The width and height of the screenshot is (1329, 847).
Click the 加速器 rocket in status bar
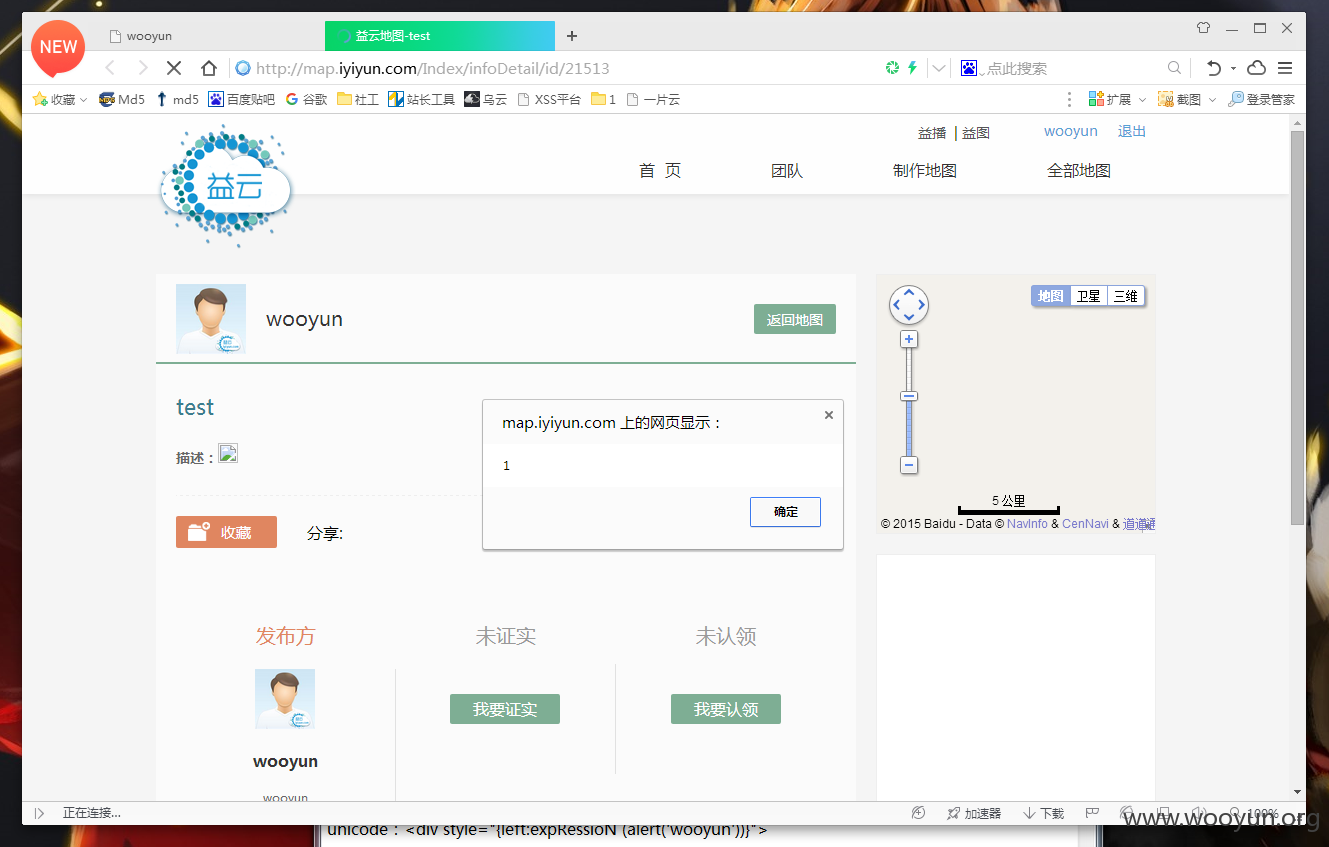(973, 813)
